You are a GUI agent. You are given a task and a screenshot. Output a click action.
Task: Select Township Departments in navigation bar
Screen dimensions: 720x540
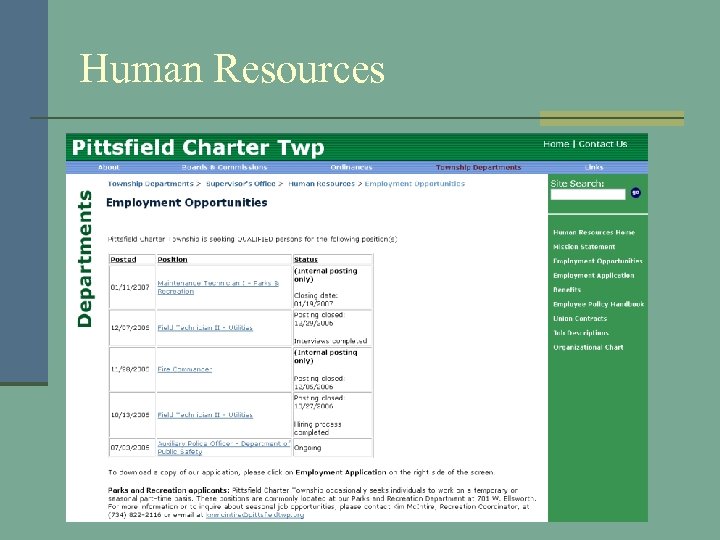[478, 167]
